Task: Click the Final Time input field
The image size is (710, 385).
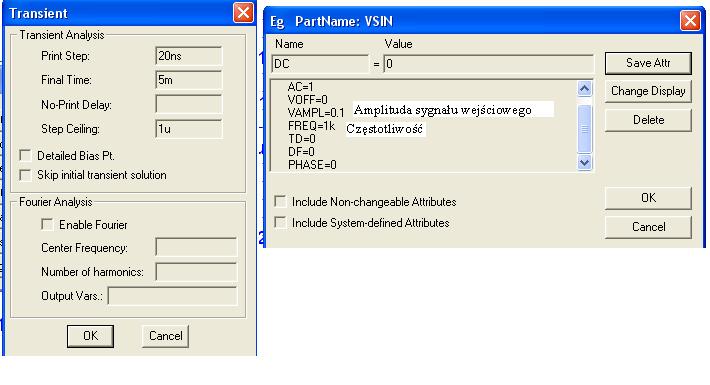Action: click(188, 80)
